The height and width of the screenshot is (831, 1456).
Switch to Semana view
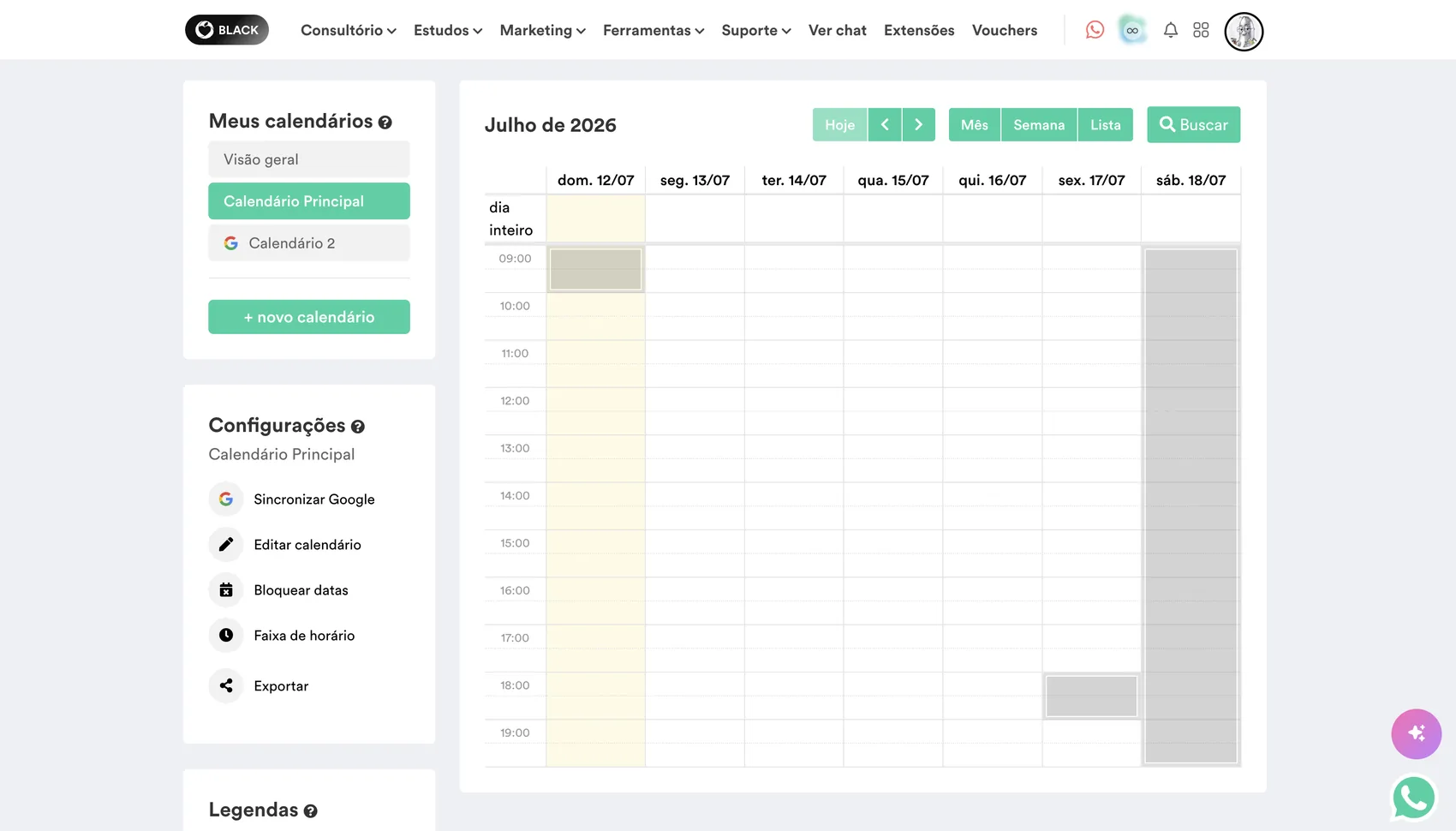(x=1039, y=124)
